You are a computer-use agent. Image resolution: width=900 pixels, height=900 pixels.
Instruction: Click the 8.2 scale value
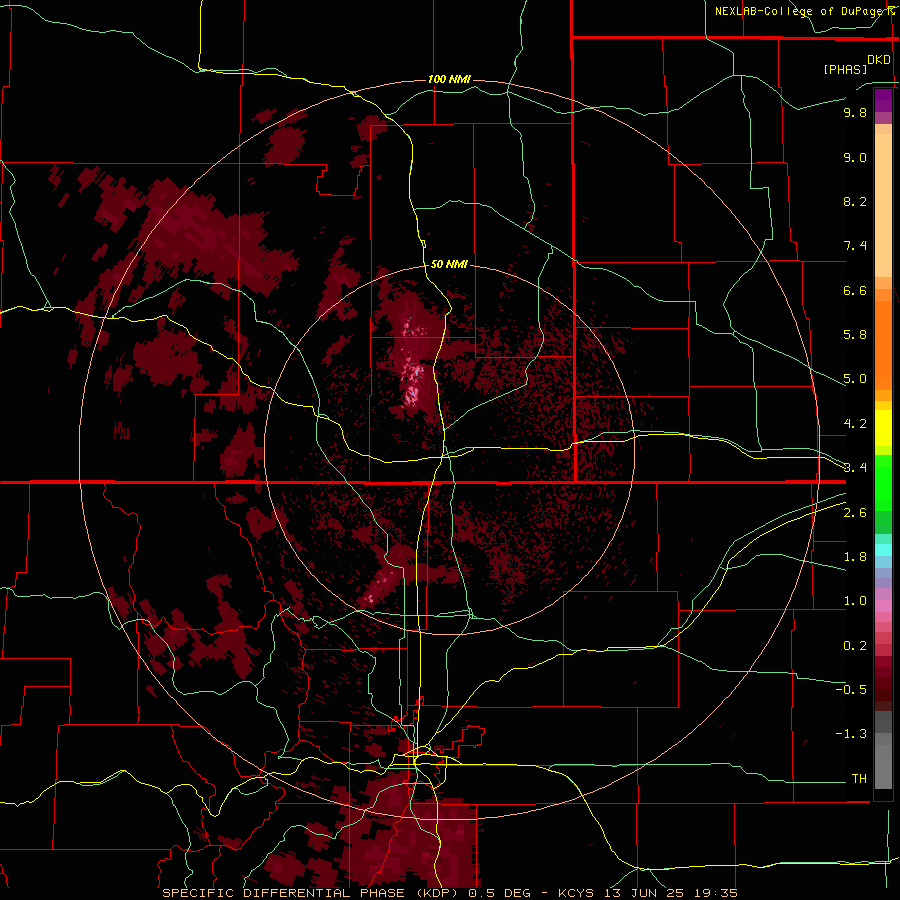855,201
